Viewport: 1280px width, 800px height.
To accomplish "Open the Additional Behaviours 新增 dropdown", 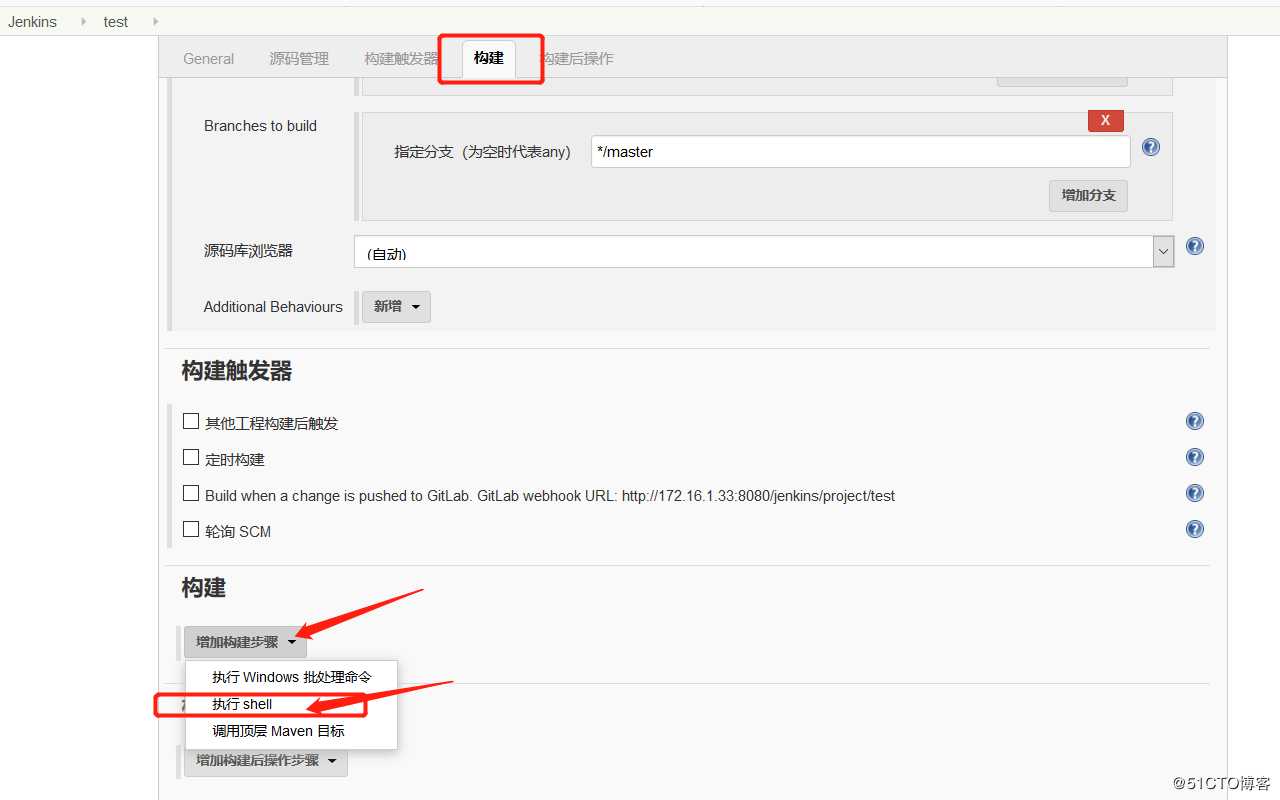I will tap(396, 307).
